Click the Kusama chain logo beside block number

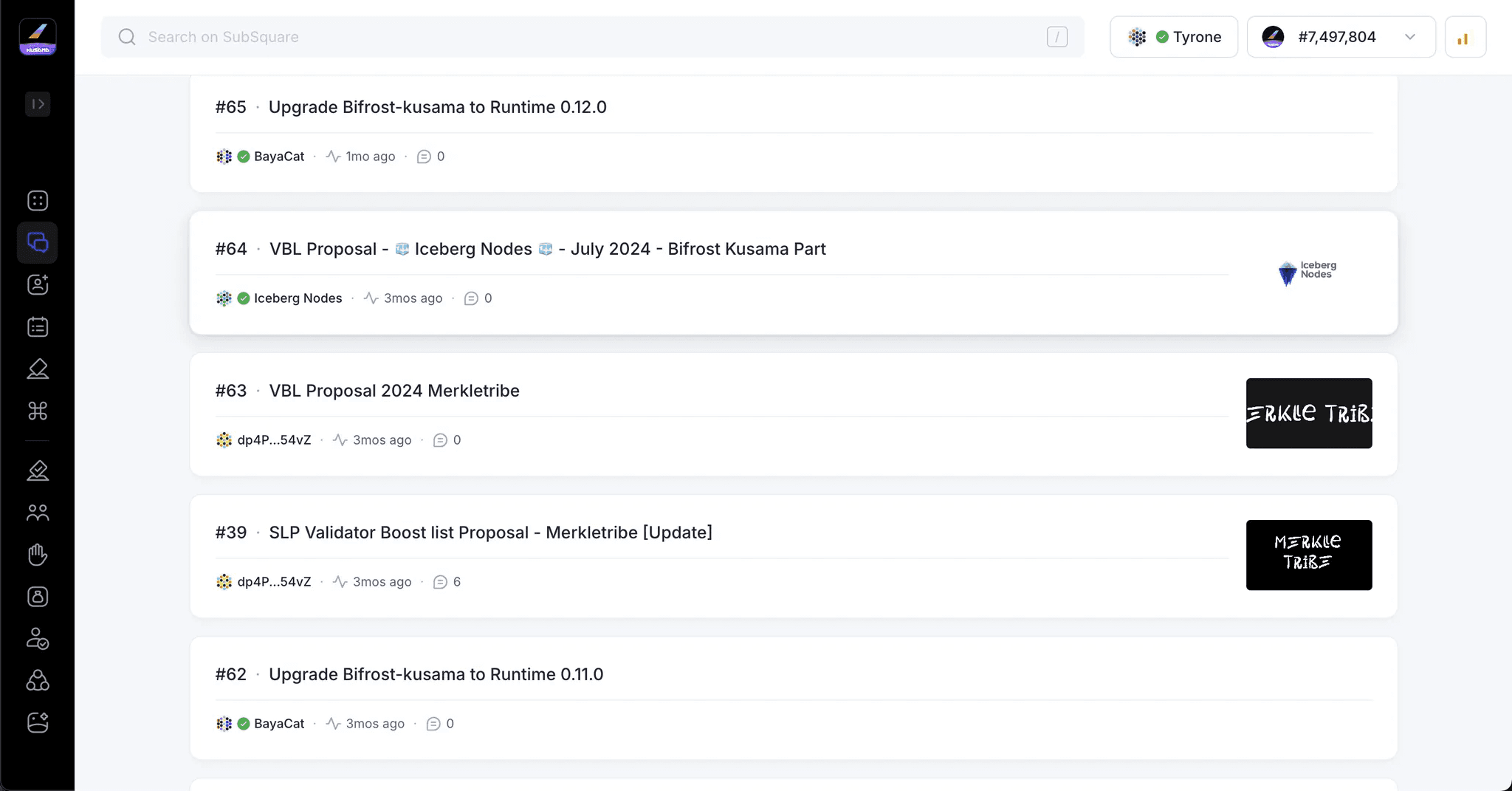pos(1274,37)
